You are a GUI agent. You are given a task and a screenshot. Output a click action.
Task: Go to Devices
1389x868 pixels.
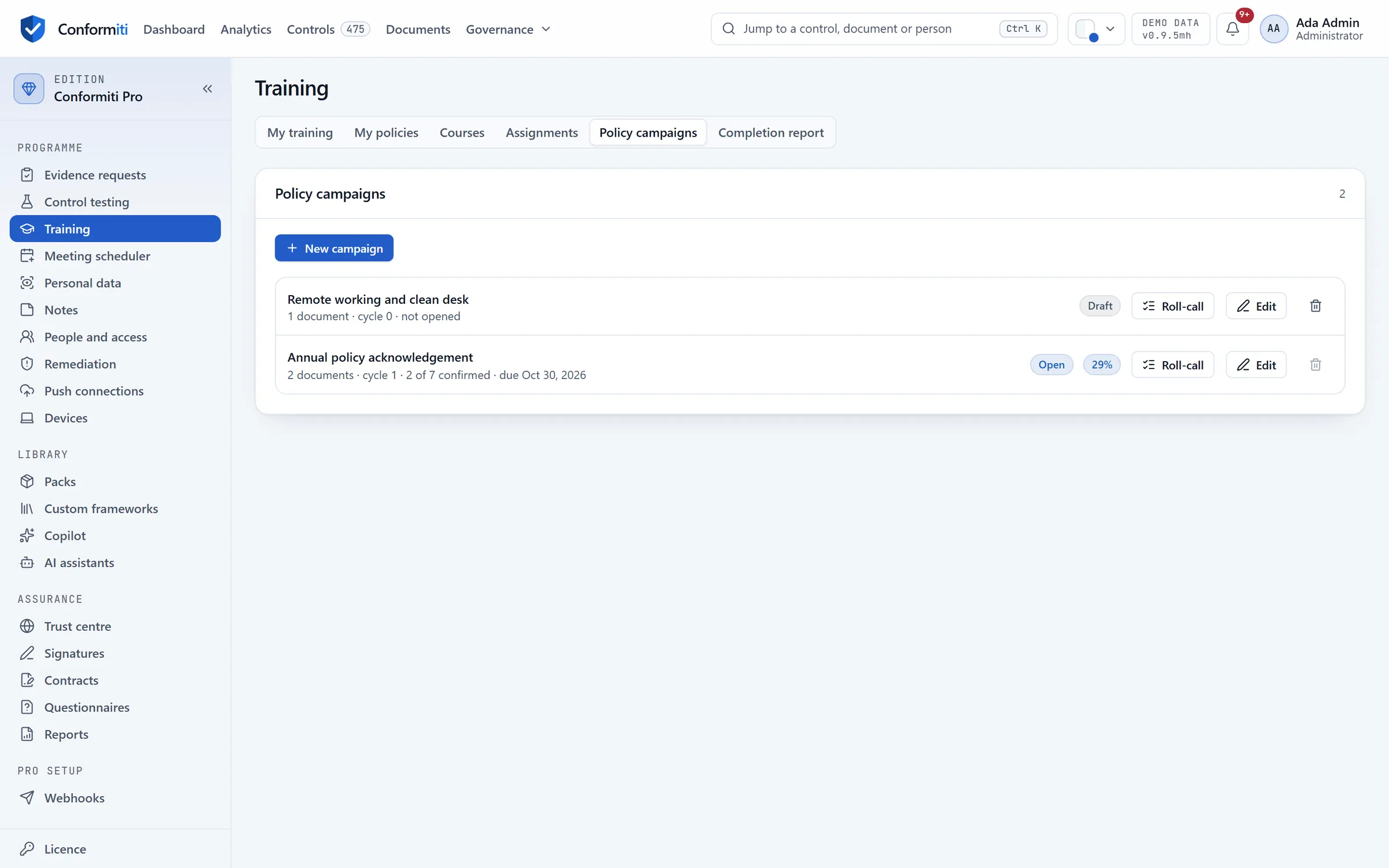coord(115,418)
